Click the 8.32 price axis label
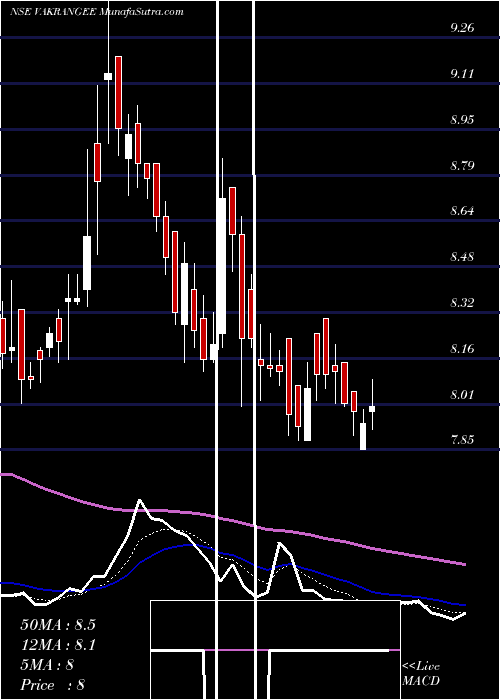The image size is (500, 700). click(x=462, y=303)
